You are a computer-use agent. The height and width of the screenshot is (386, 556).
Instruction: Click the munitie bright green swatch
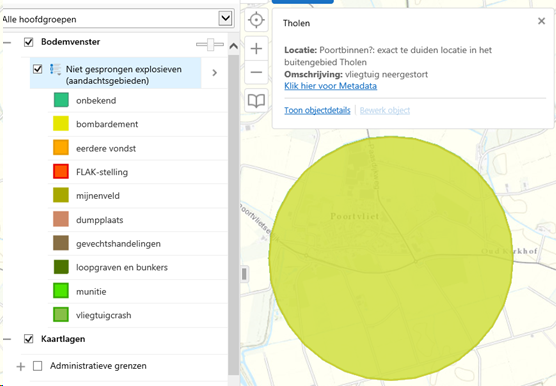[x=61, y=291]
